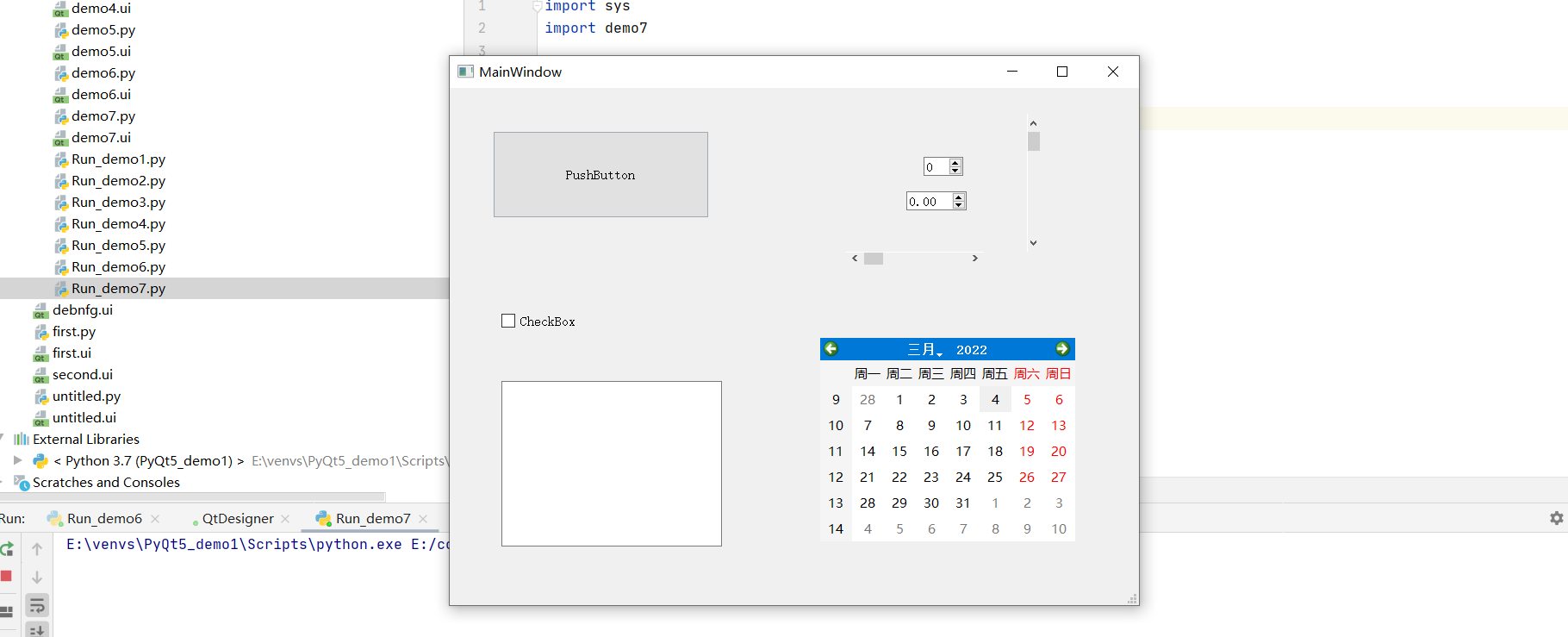Click the up arrow in run console
The image size is (1568, 637).
tap(37, 549)
